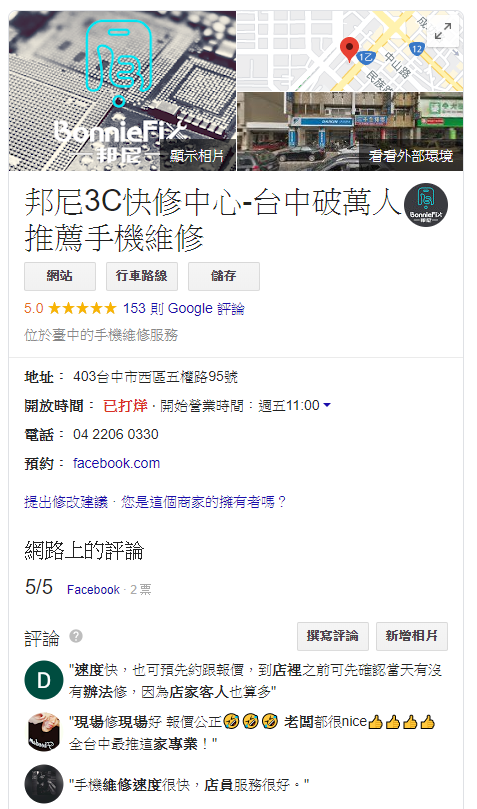Viewport: 477px width, 809px height.
Task: Expand opening hours dropdown arrow
Action: point(327,406)
